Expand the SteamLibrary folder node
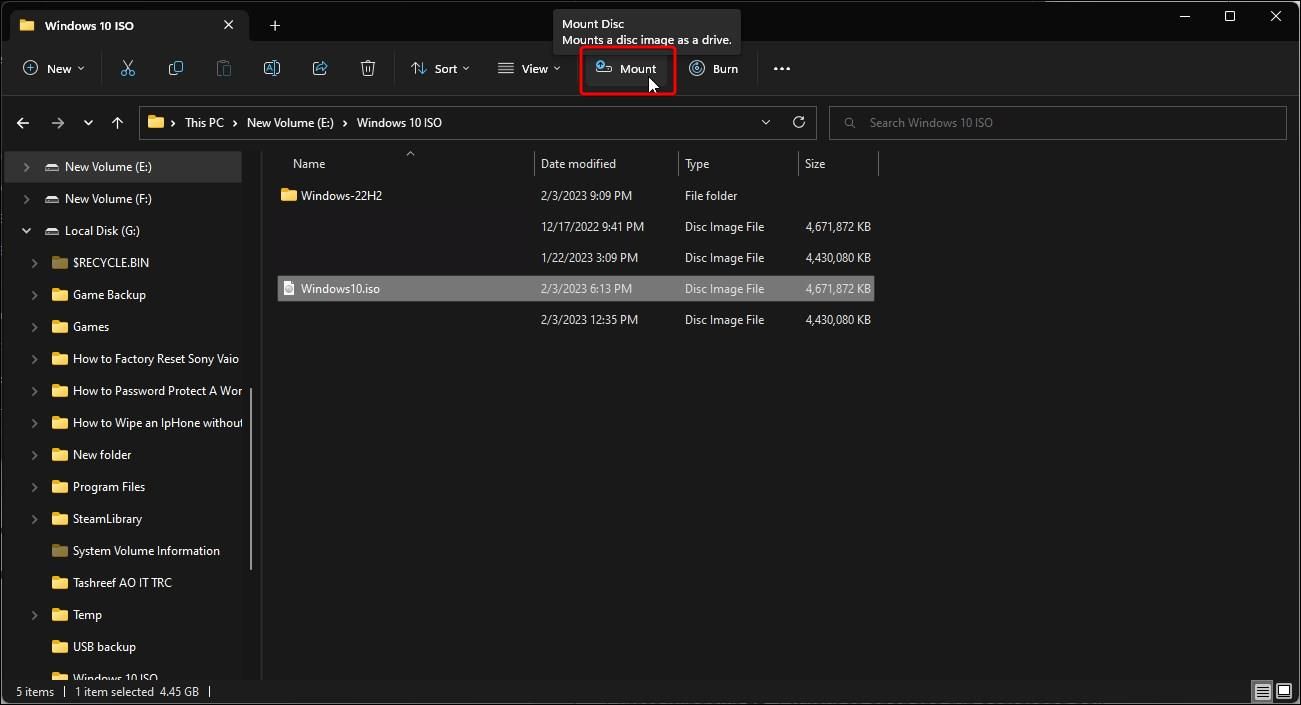Screen dimensions: 1301x705 [34, 519]
